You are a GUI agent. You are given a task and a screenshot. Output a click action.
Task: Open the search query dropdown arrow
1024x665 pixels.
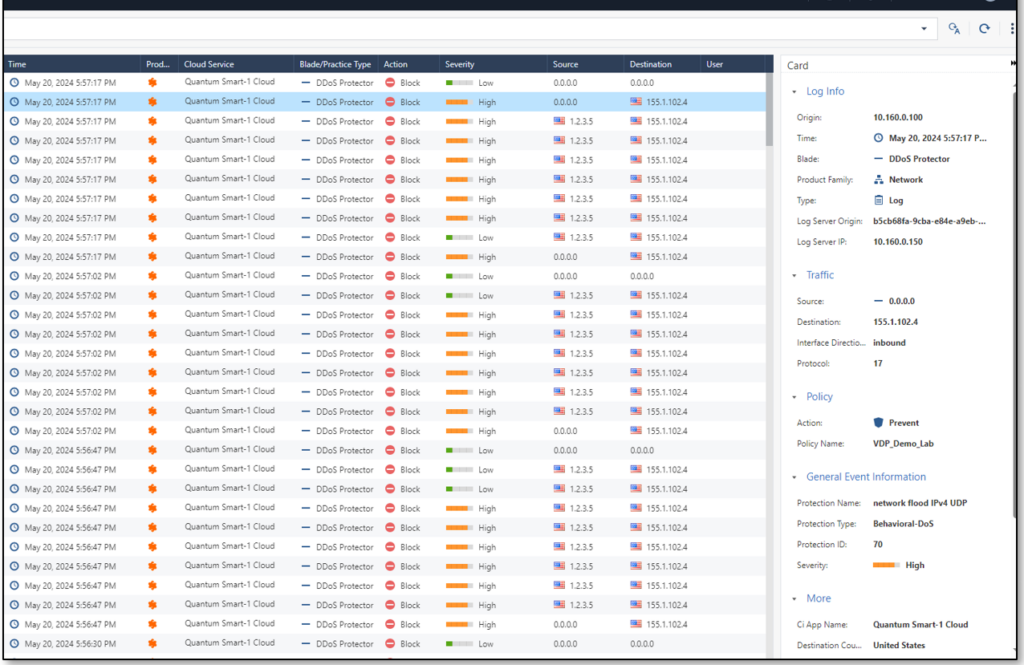pyautogui.click(x=925, y=28)
